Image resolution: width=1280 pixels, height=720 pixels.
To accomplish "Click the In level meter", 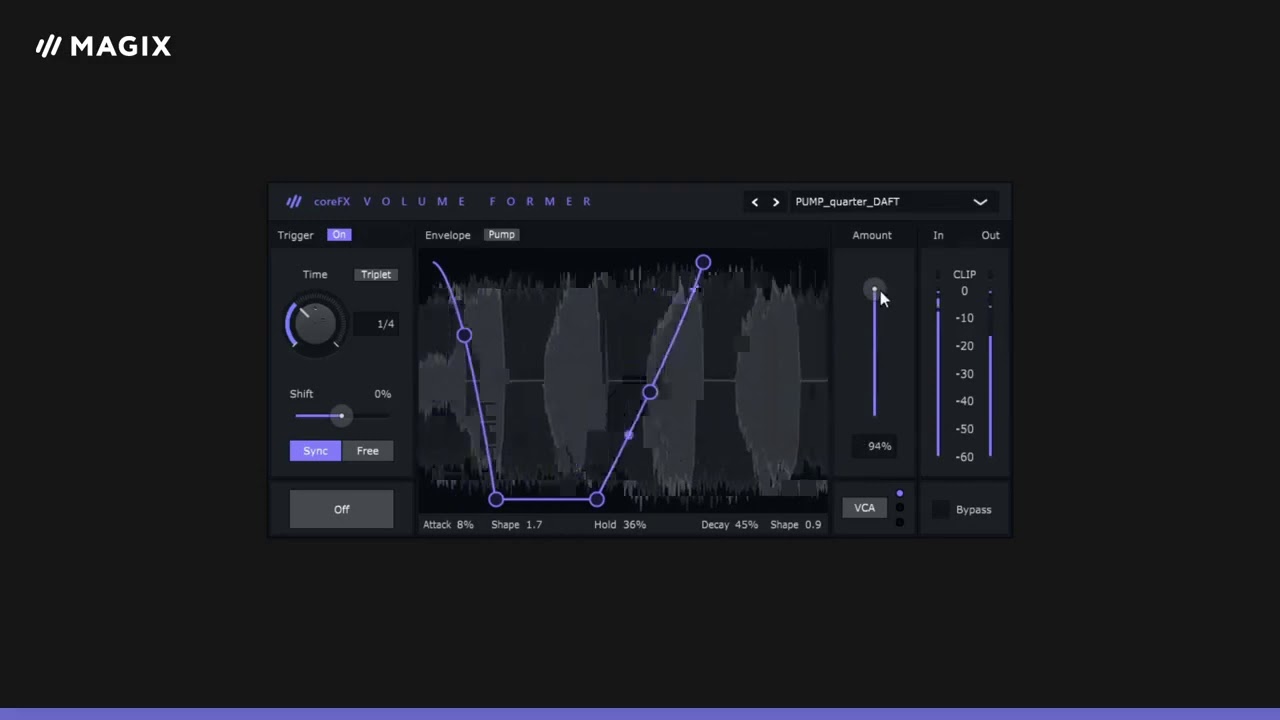I will 938,366.
